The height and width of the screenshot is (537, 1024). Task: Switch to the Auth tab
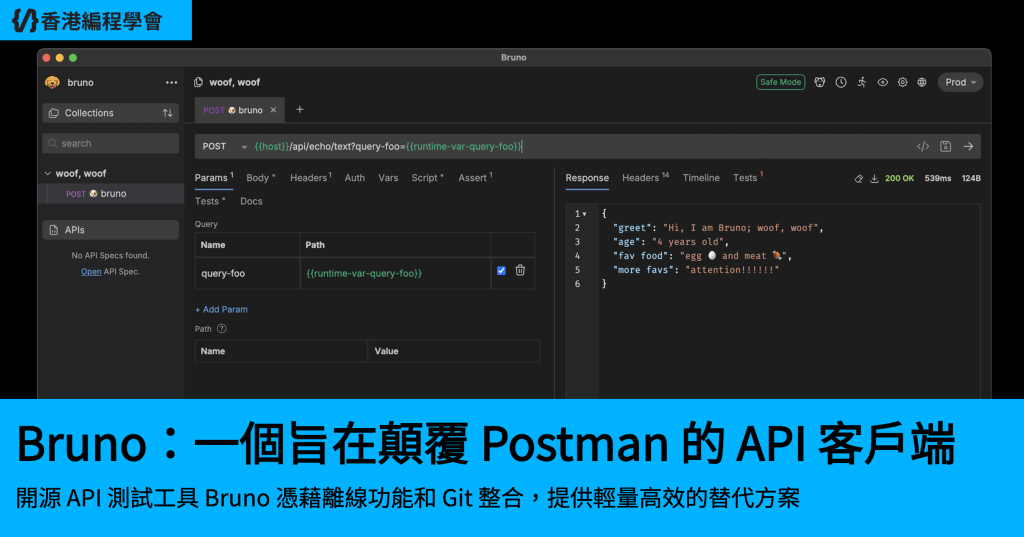point(355,178)
